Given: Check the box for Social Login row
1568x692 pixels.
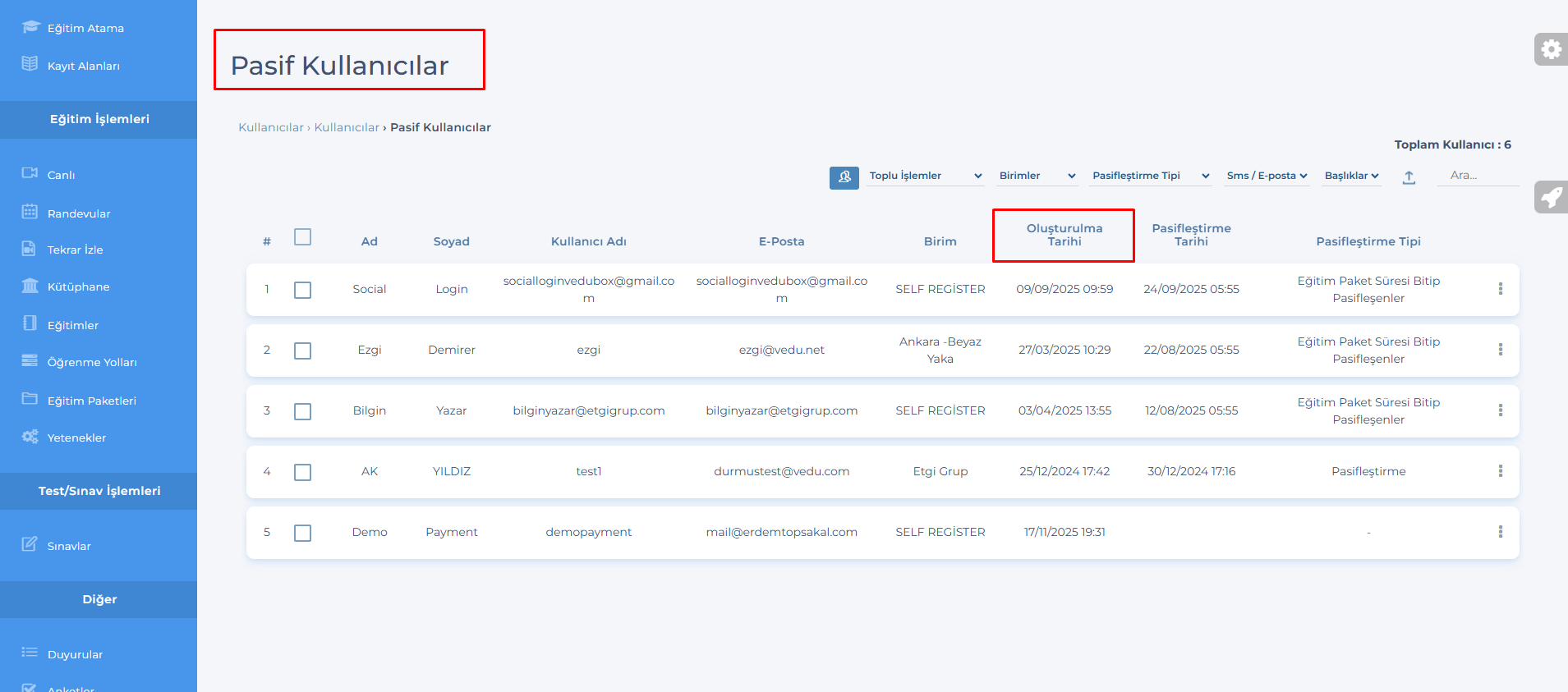Looking at the screenshot, I should click(x=302, y=290).
